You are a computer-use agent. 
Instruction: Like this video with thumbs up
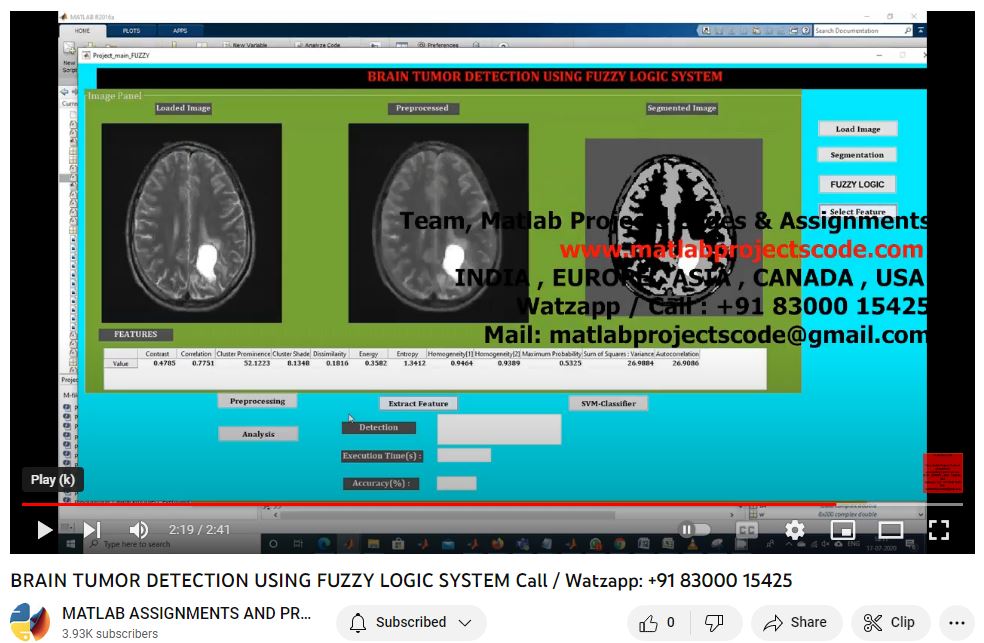658,622
